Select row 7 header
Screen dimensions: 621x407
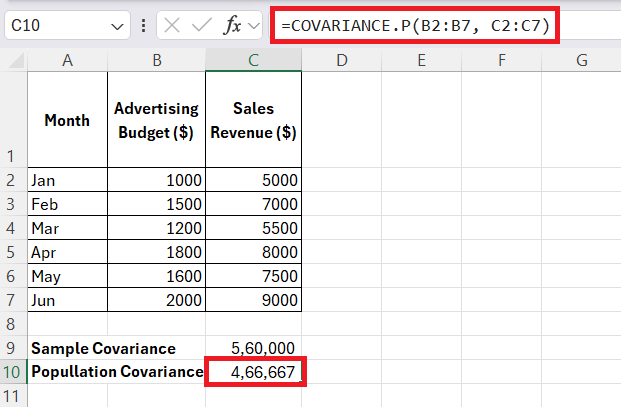[13, 300]
